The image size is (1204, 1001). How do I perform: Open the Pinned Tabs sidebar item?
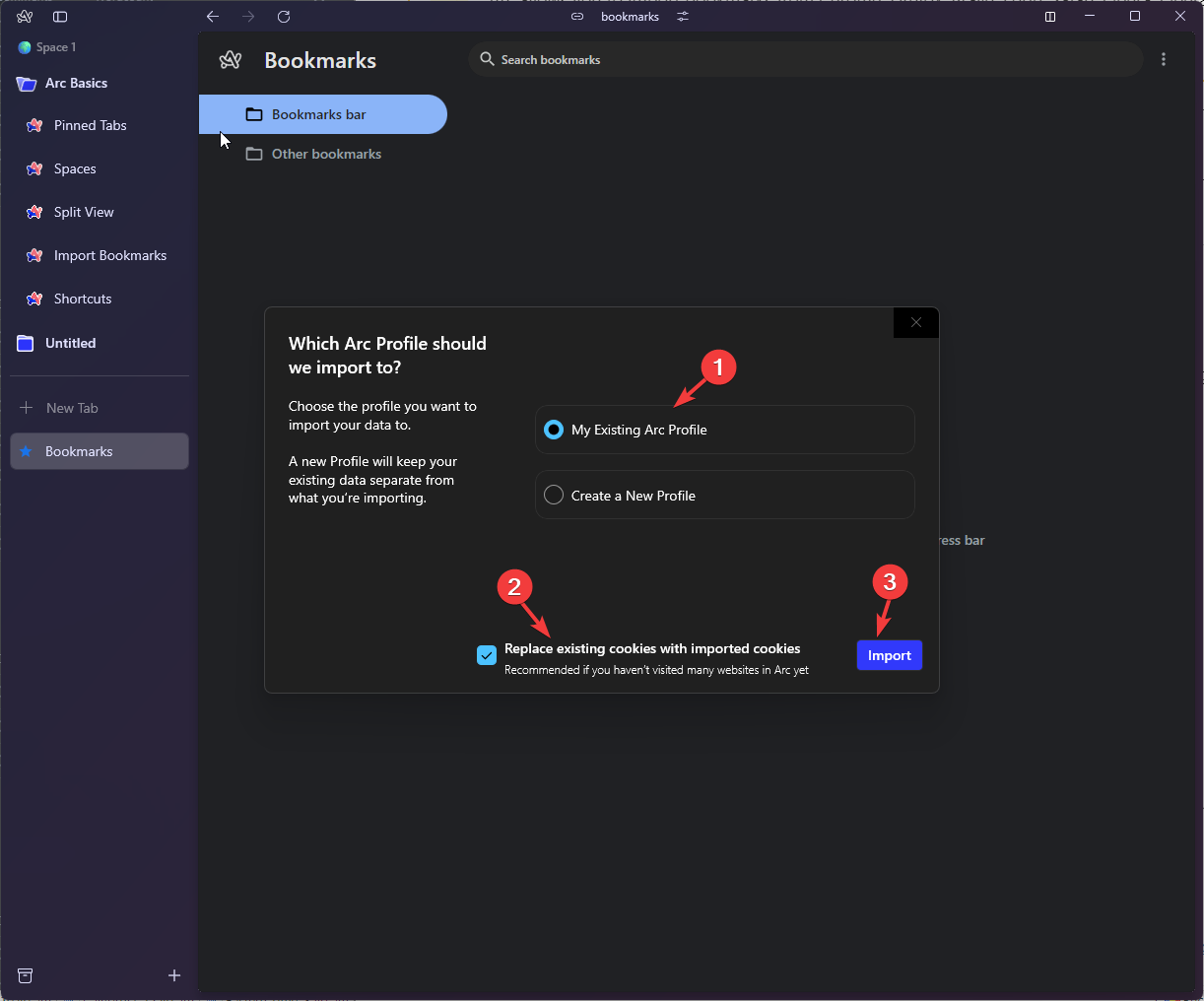pos(100,125)
